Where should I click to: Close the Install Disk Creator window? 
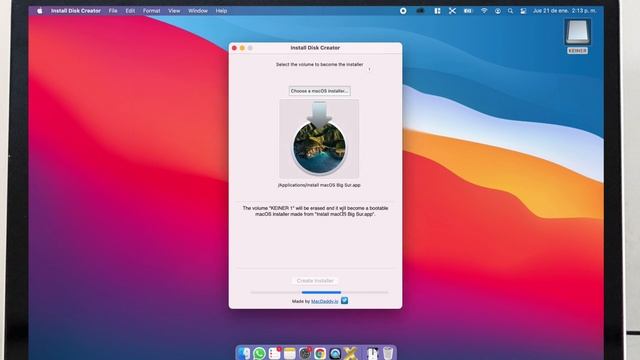pos(234,48)
